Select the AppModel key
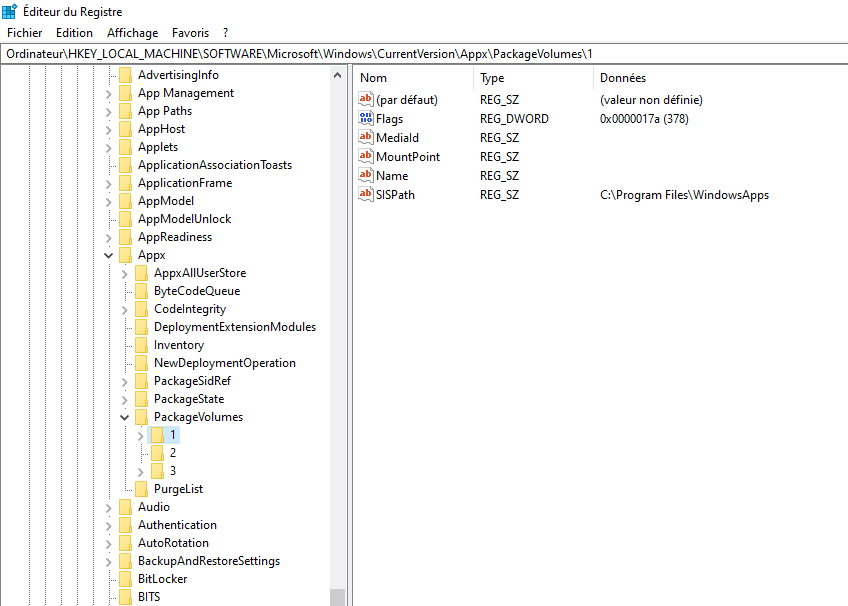848x606 pixels. [165, 201]
